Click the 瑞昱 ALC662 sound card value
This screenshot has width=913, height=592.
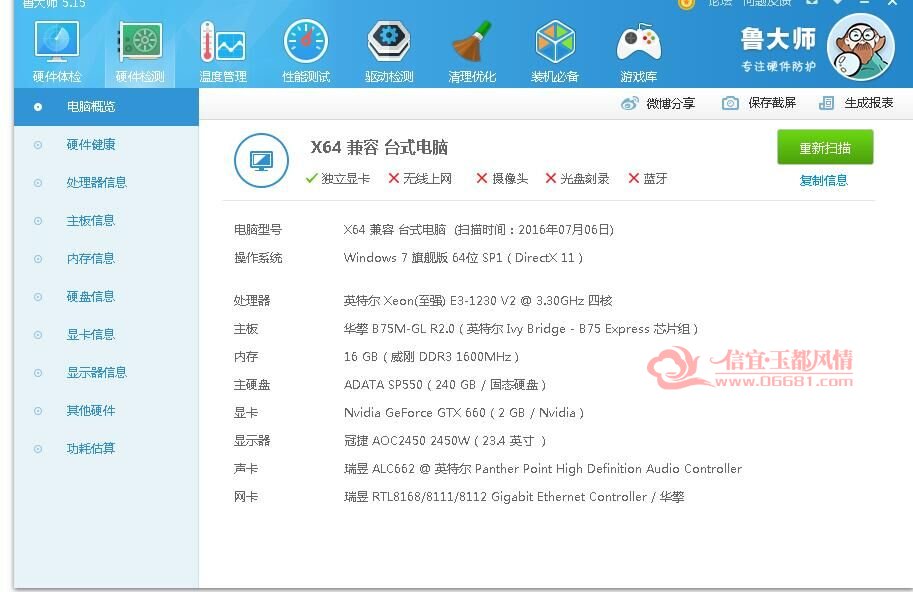tap(543, 469)
